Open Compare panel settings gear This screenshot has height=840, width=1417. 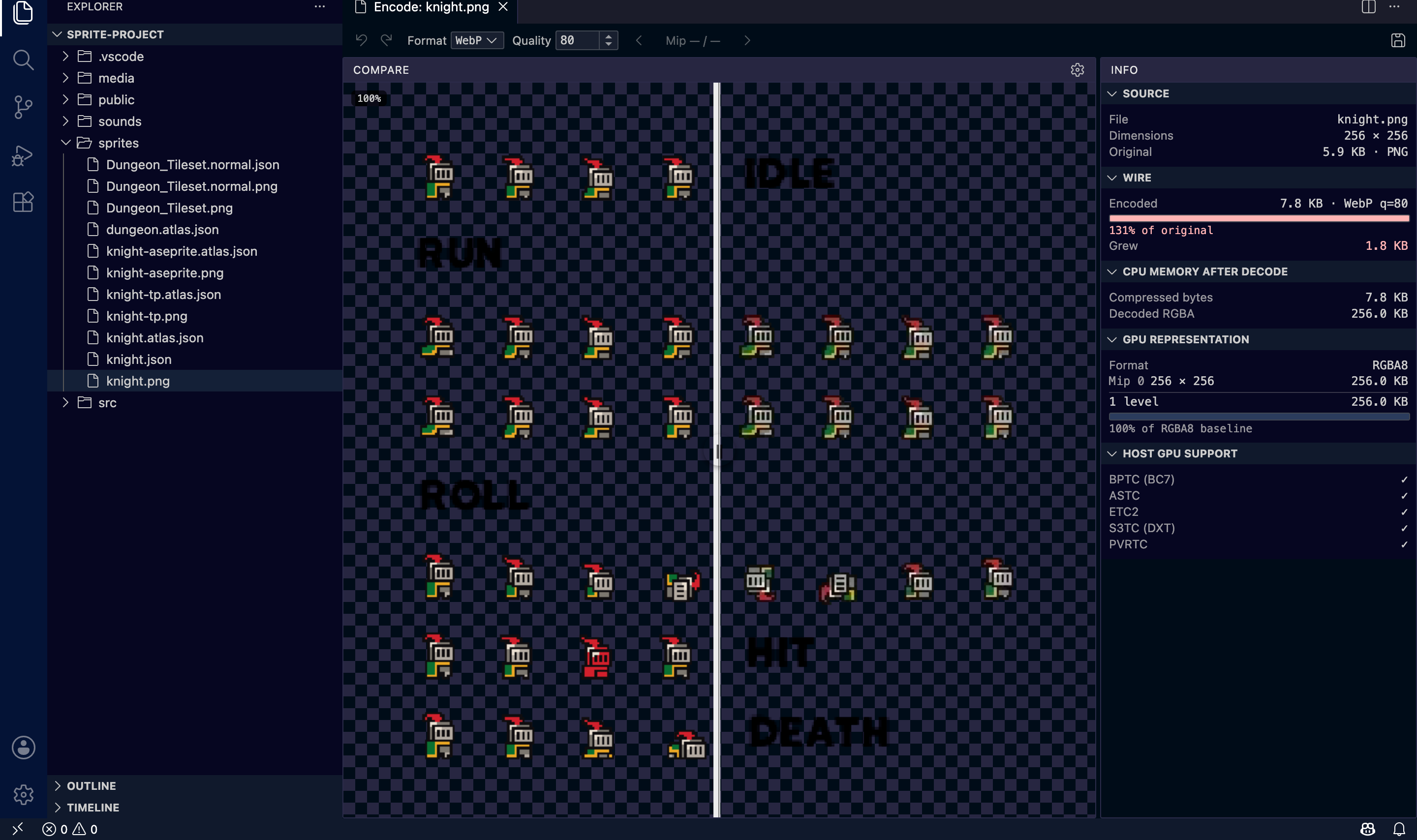click(1077, 70)
